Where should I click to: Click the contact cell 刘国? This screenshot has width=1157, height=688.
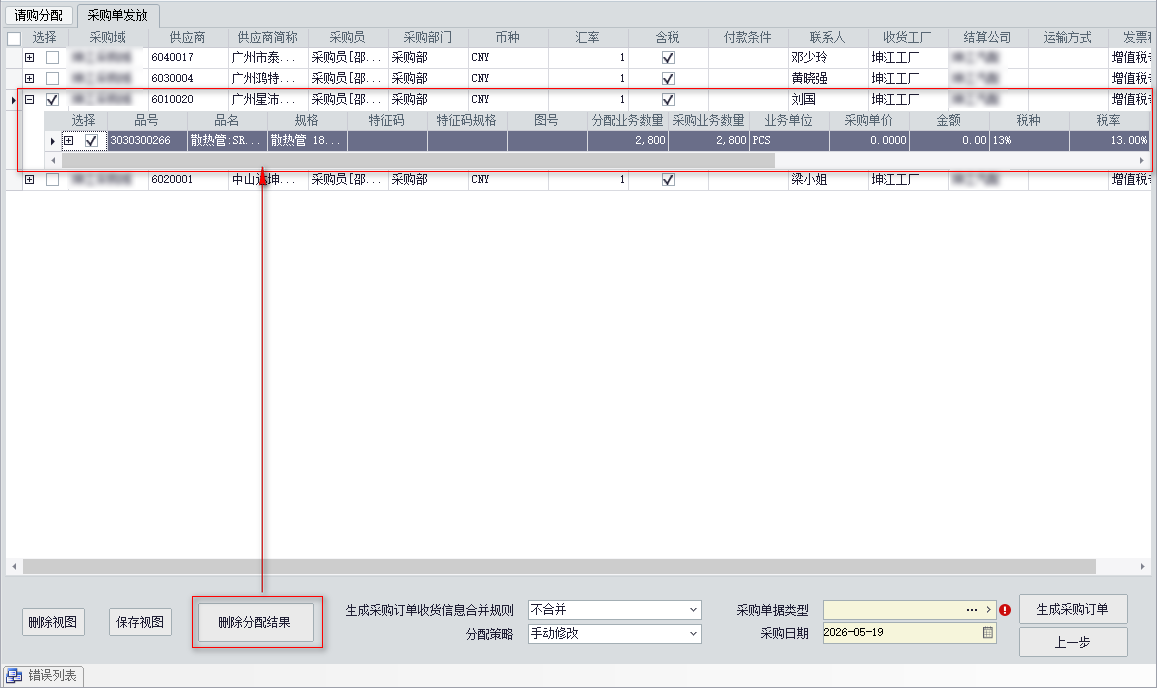pos(828,100)
